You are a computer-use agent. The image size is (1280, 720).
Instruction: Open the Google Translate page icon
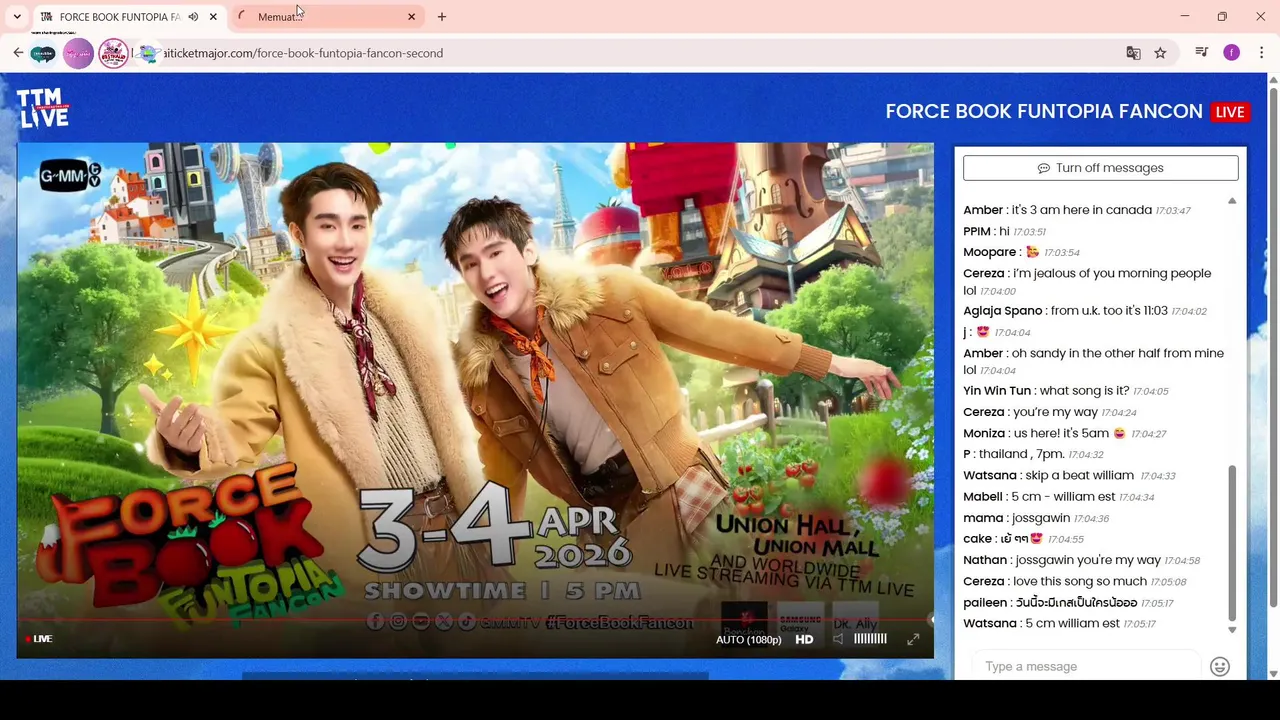1133,53
